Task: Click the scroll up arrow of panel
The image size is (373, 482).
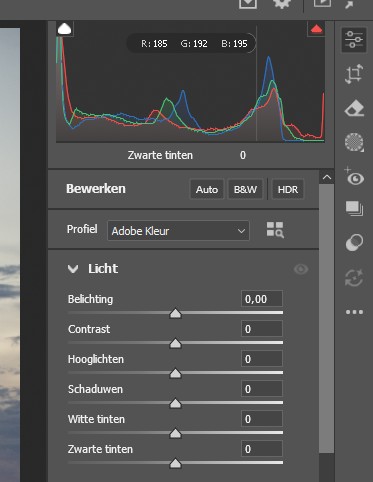Action: pyautogui.click(x=327, y=178)
